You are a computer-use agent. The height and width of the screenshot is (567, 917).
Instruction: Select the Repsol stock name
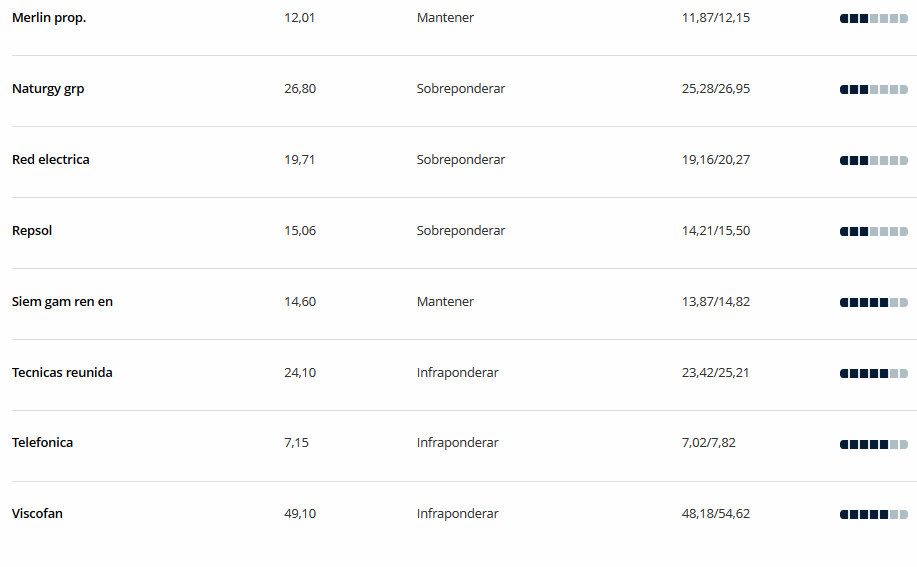tap(32, 231)
